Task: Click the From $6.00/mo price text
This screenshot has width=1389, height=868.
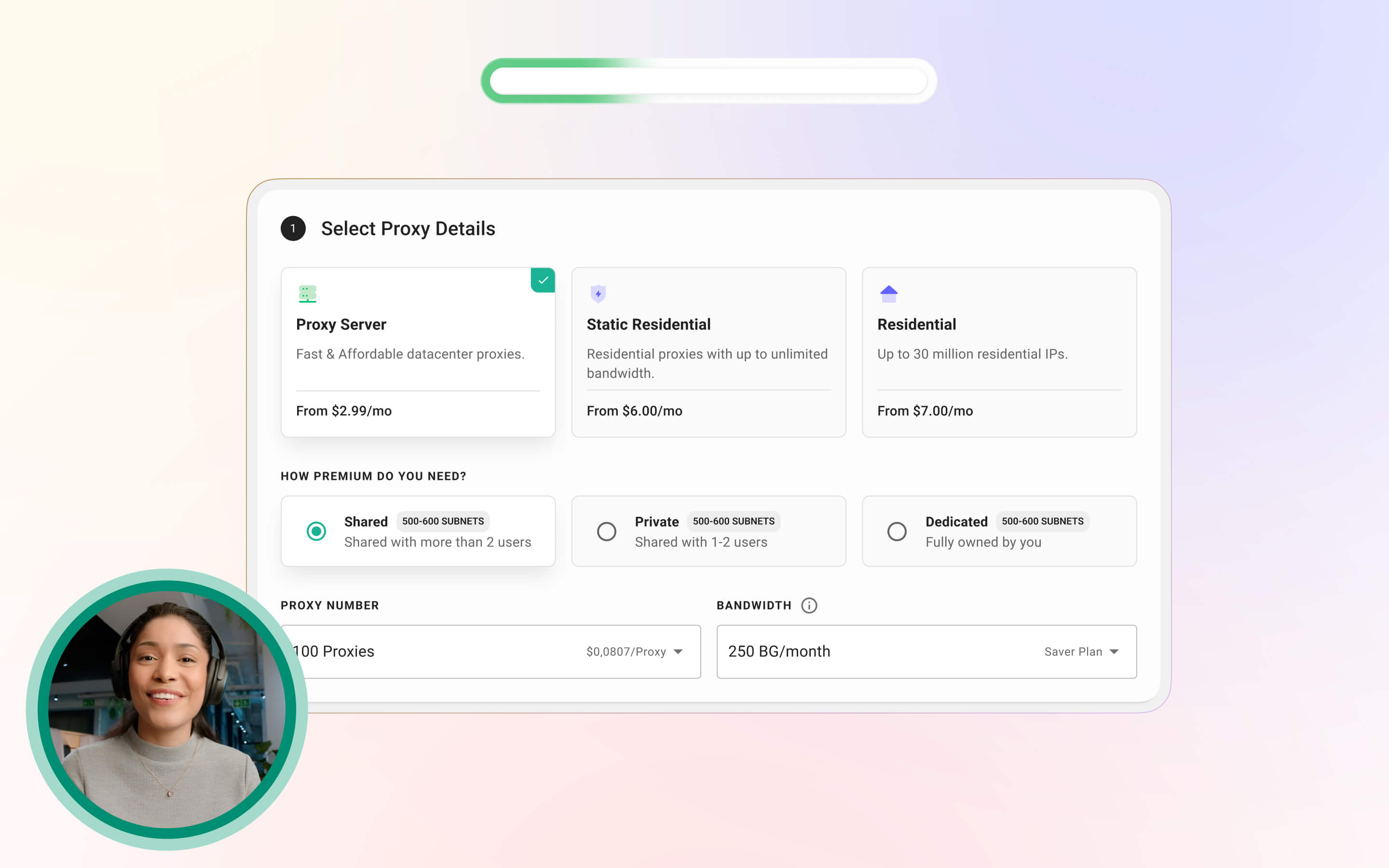Action: click(x=634, y=411)
